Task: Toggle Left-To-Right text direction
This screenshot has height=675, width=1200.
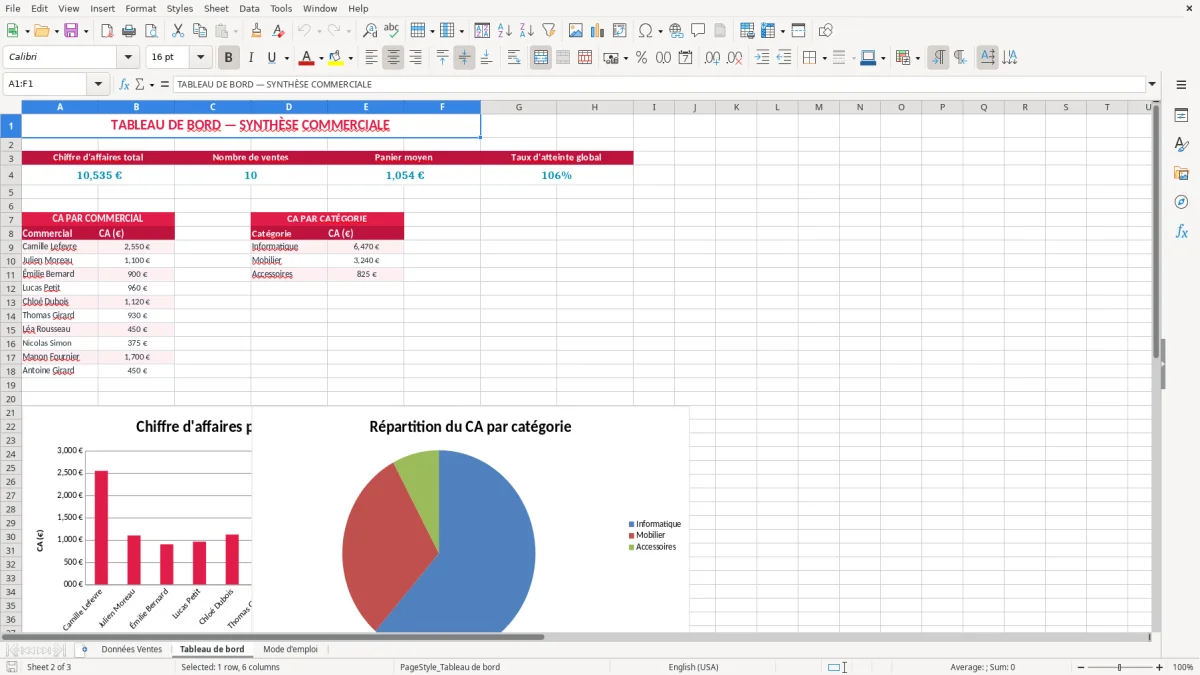Action: coord(938,58)
